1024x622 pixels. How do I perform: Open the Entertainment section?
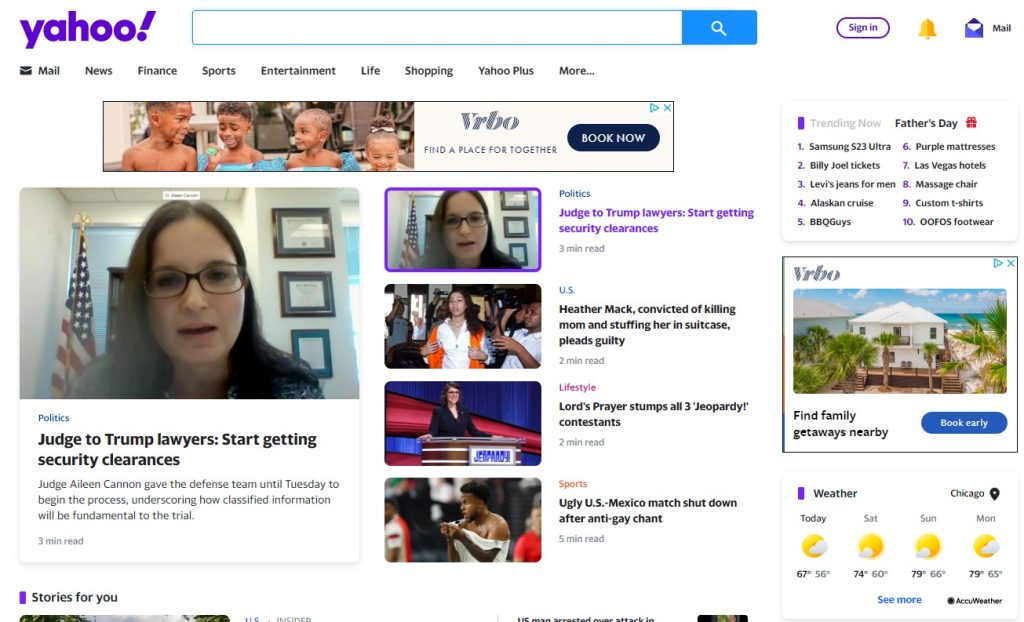pos(297,70)
